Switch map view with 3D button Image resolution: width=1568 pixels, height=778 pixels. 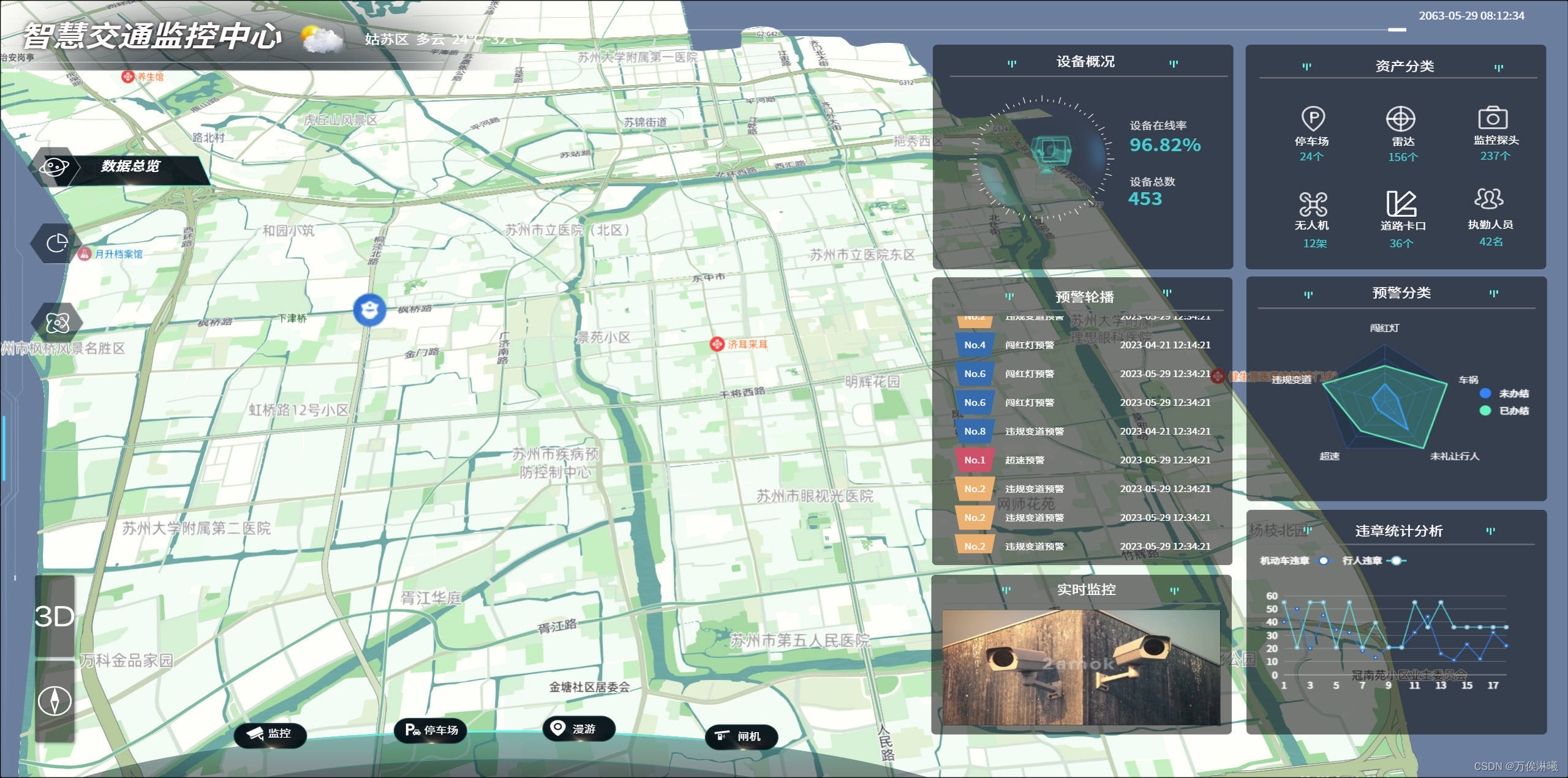pyautogui.click(x=55, y=616)
